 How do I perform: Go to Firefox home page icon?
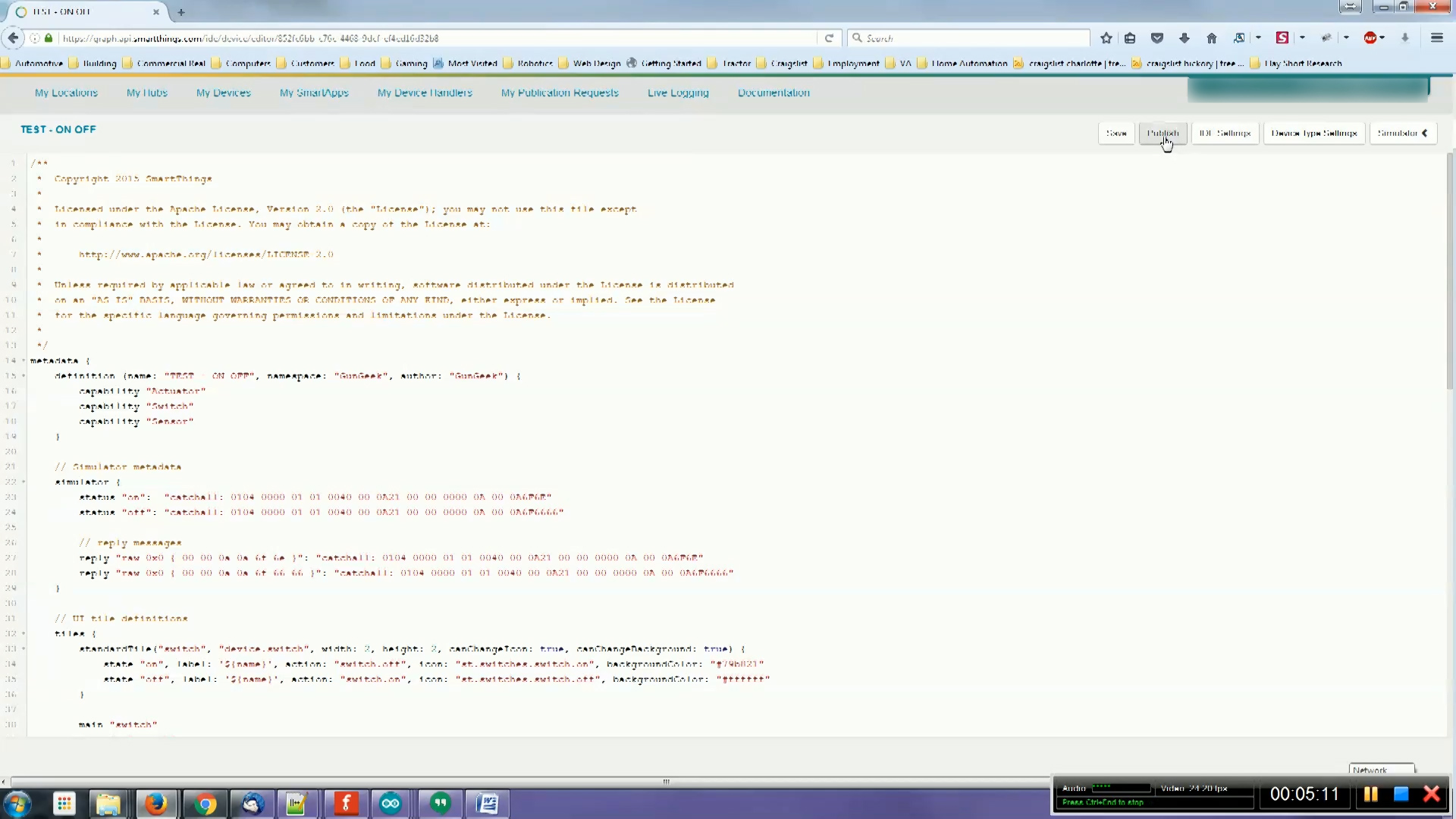coord(1212,38)
